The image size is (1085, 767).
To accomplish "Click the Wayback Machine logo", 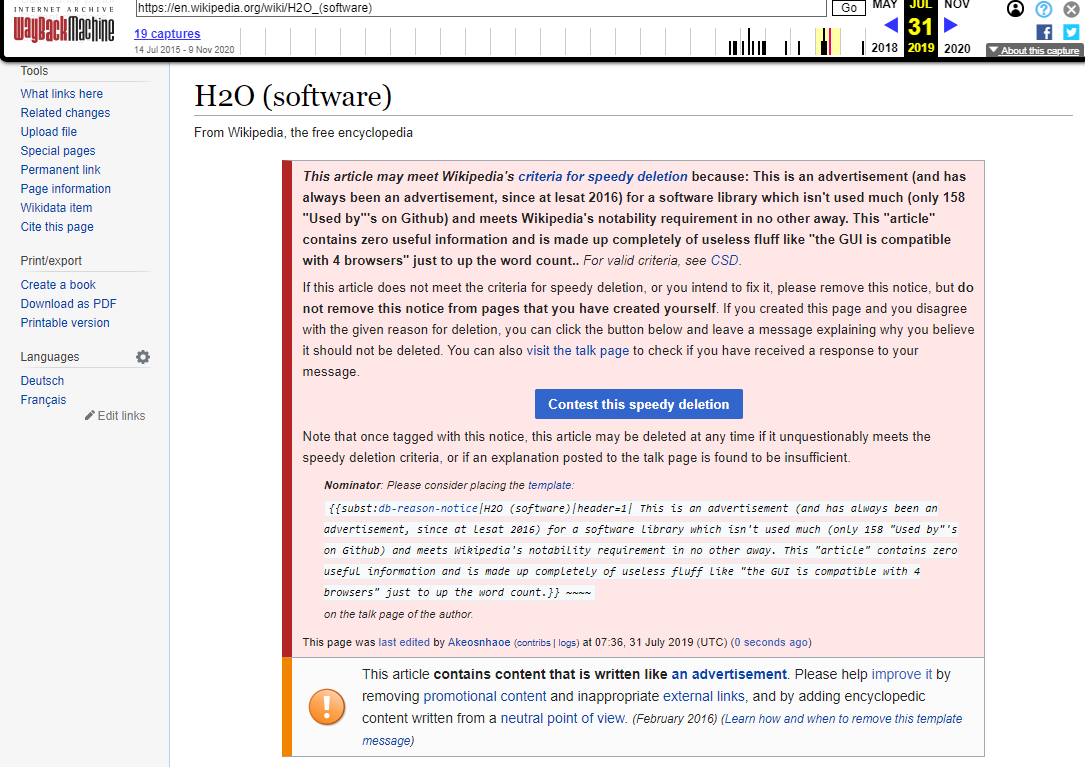I will point(64,24).
